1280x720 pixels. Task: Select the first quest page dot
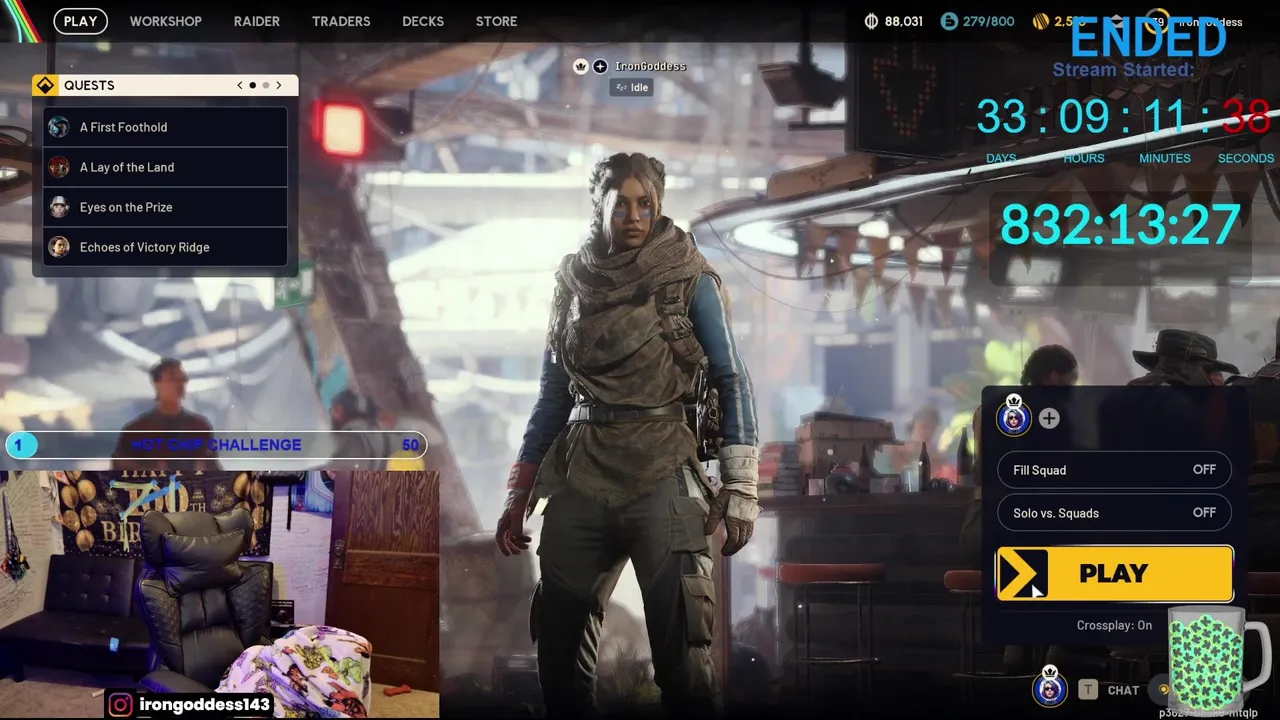coord(252,85)
